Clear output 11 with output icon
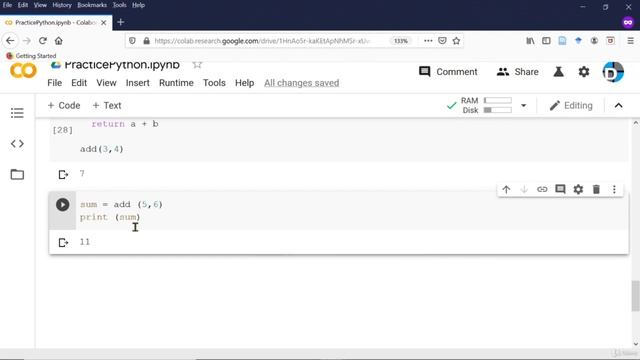Viewport: 640px width, 360px height. click(63, 242)
